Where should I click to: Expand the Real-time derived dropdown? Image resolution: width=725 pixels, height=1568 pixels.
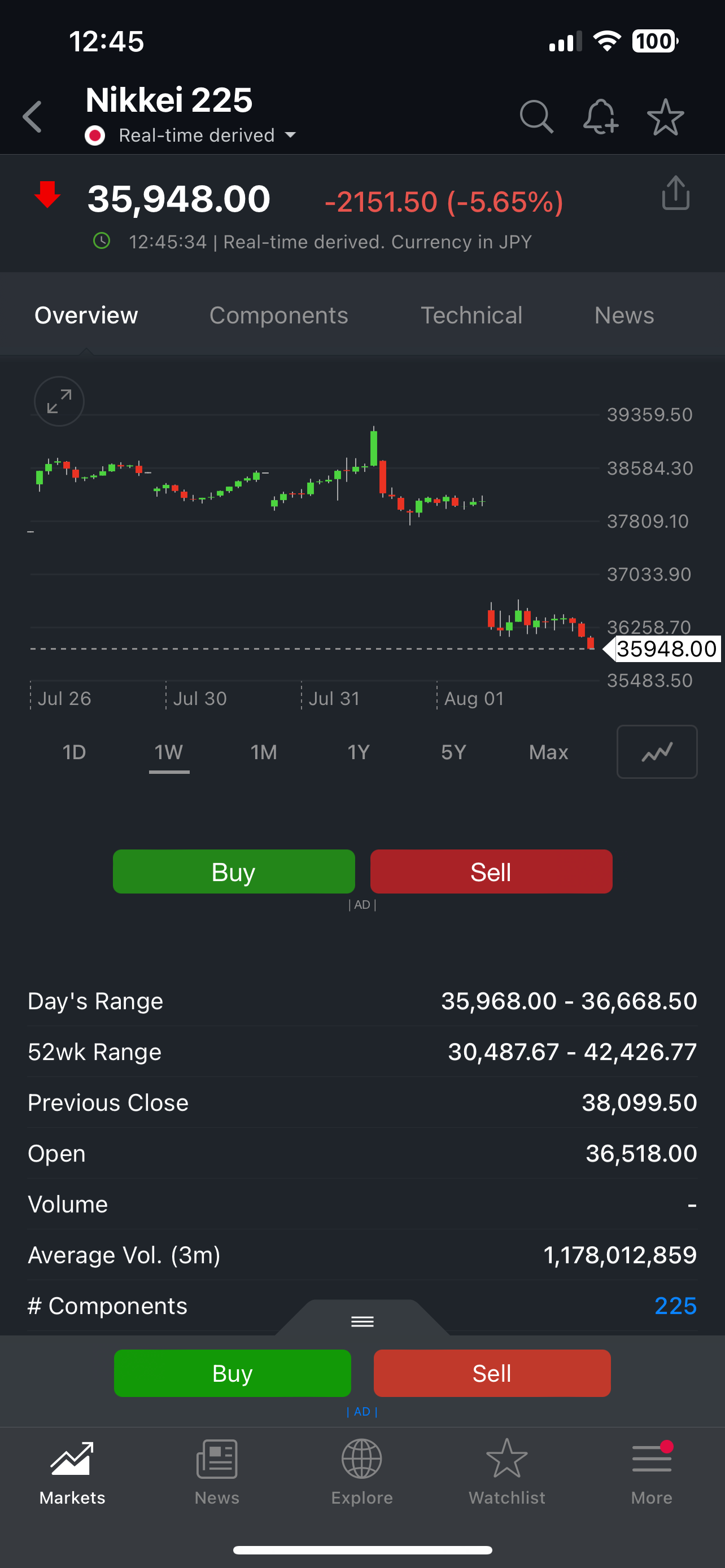pos(207,135)
